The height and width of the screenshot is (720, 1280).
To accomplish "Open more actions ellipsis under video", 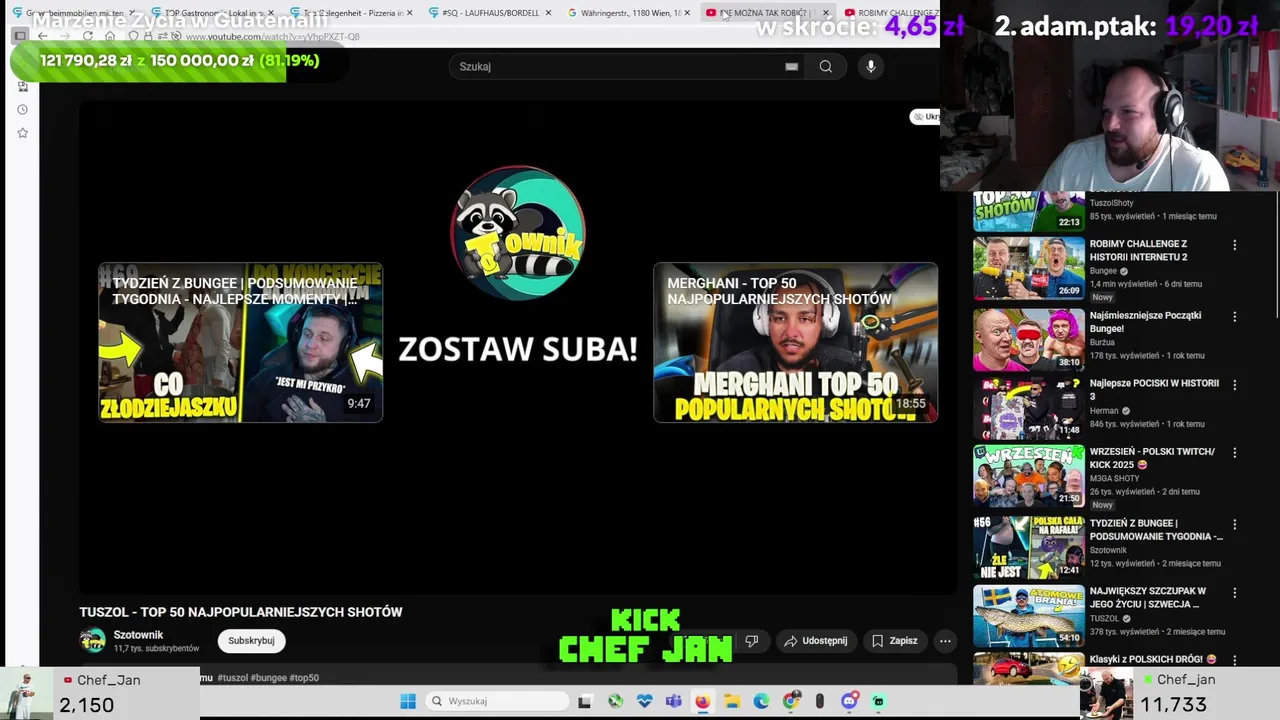I will [945, 640].
